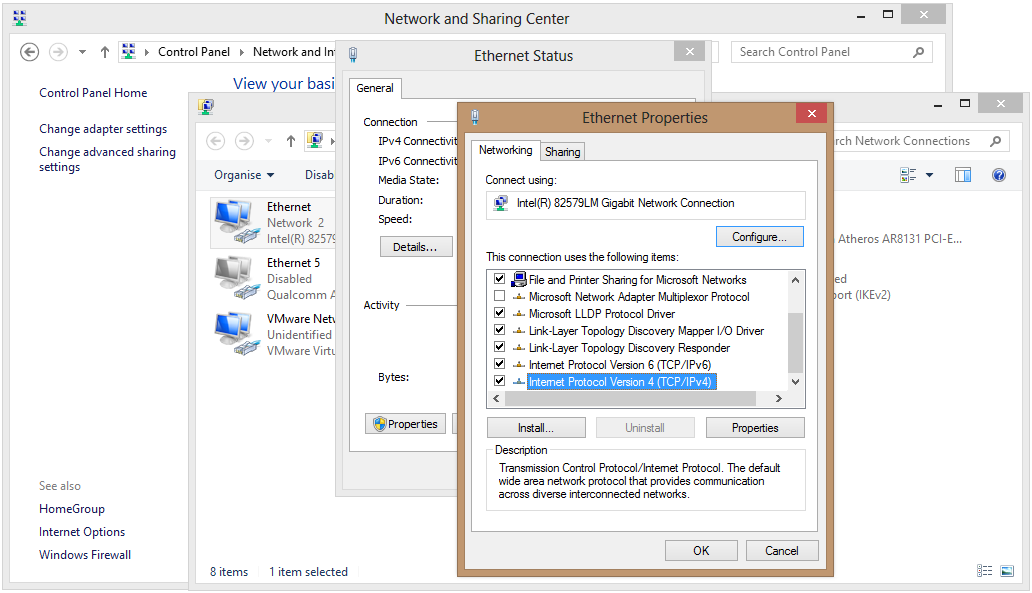Confirm with the OK button

701,551
